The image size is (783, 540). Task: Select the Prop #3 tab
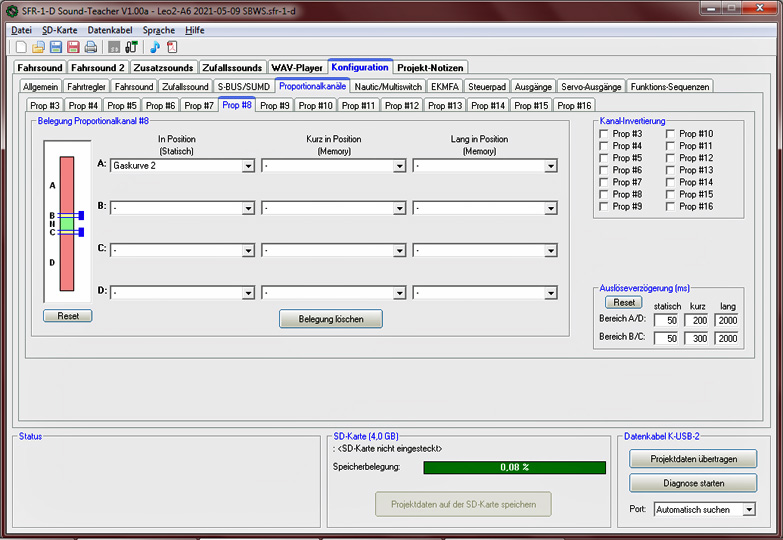(x=44, y=105)
